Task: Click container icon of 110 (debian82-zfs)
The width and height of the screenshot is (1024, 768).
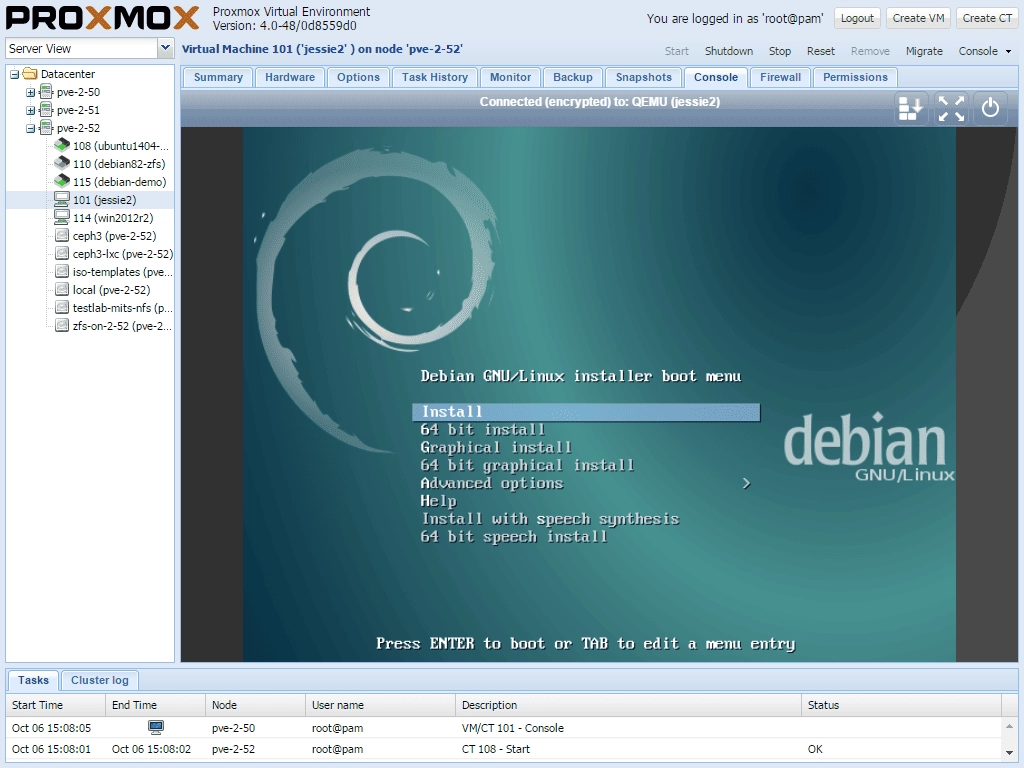Action: [x=62, y=163]
